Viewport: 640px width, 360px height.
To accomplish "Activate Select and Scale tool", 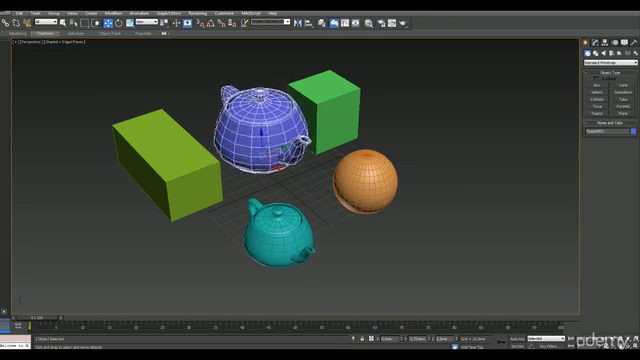I will pyautogui.click(x=129, y=23).
